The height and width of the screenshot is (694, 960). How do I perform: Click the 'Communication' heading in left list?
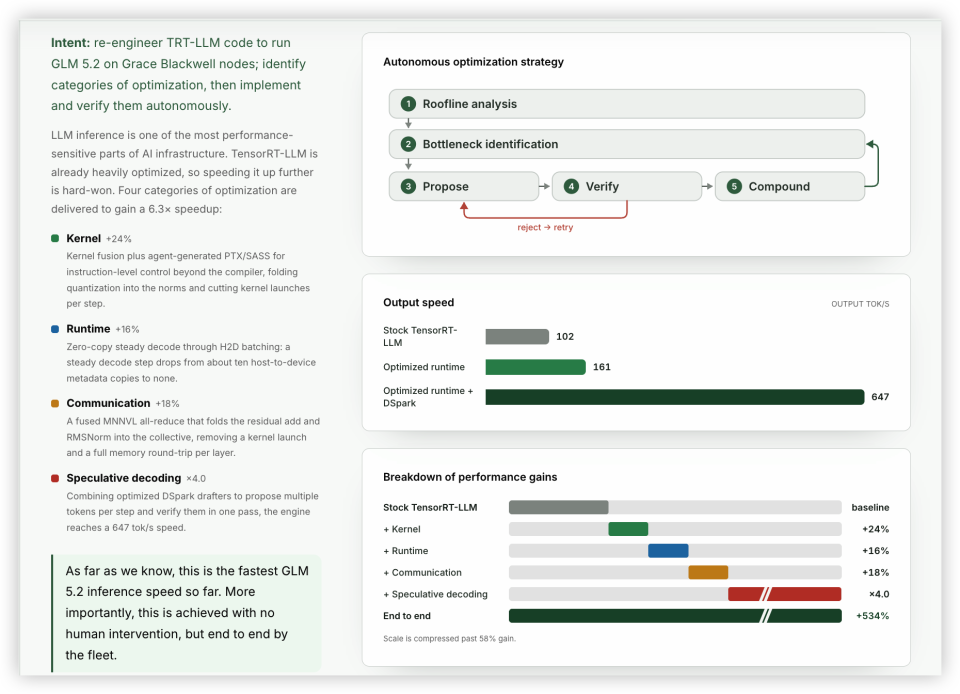(108, 403)
